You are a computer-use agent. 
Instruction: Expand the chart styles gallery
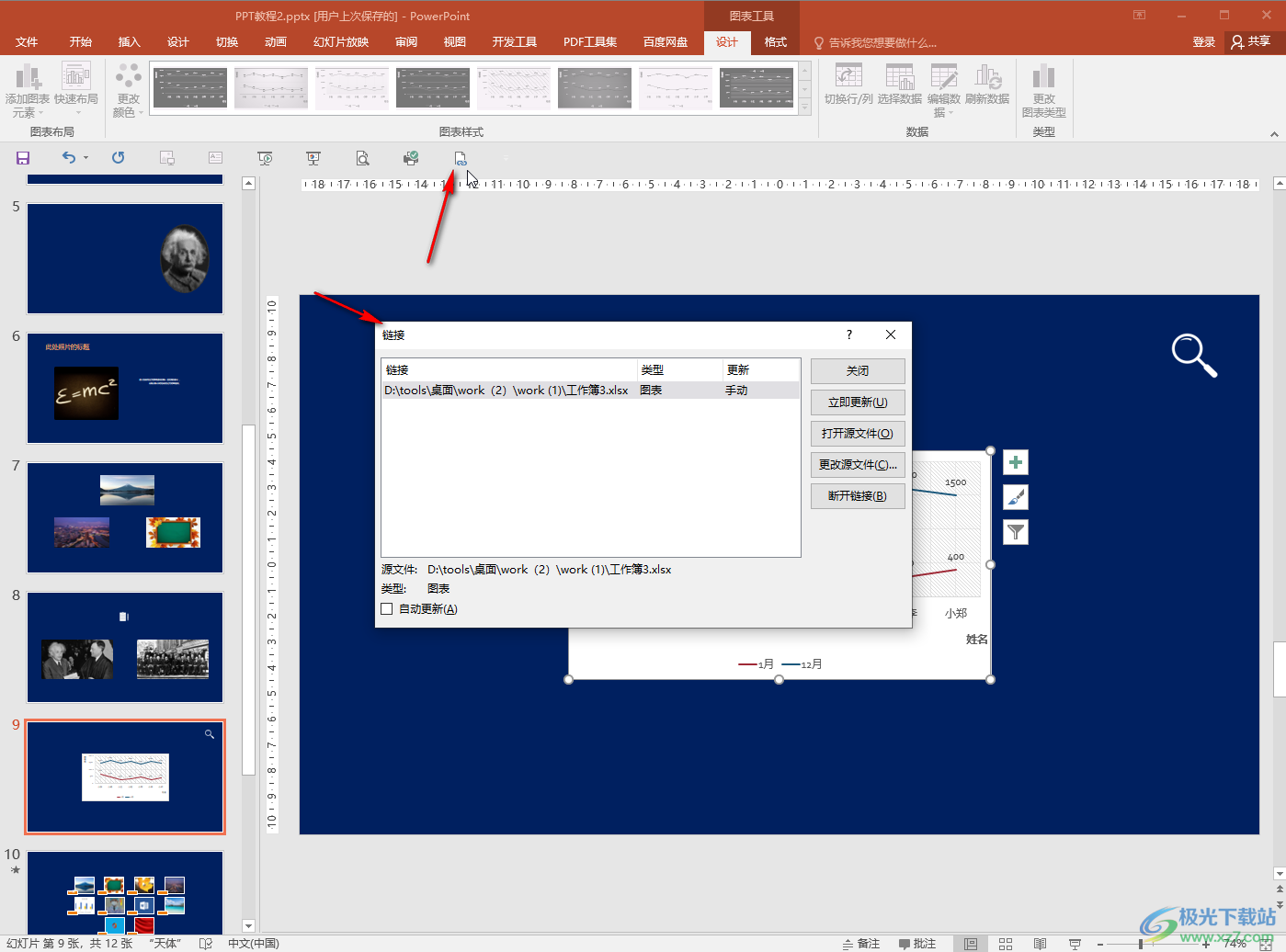point(805,108)
